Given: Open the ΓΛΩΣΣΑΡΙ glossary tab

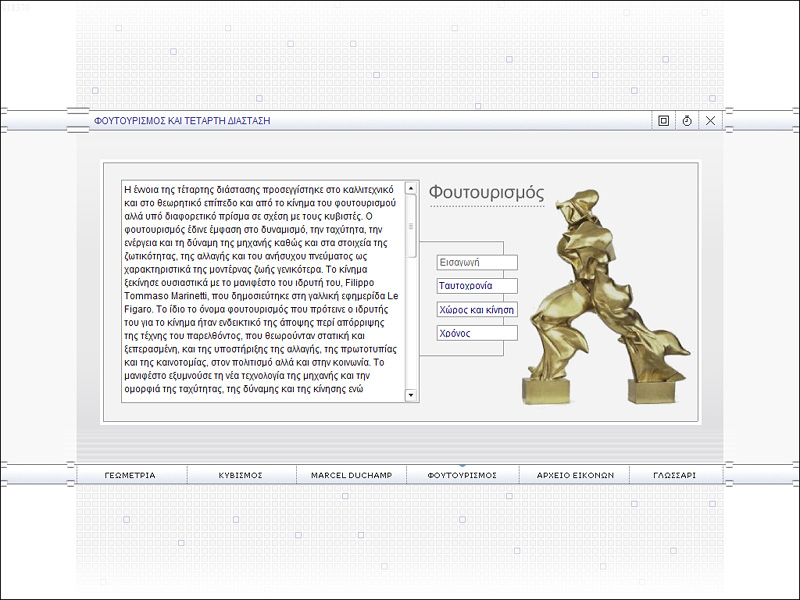Looking at the screenshot, I should pos(674,475).
